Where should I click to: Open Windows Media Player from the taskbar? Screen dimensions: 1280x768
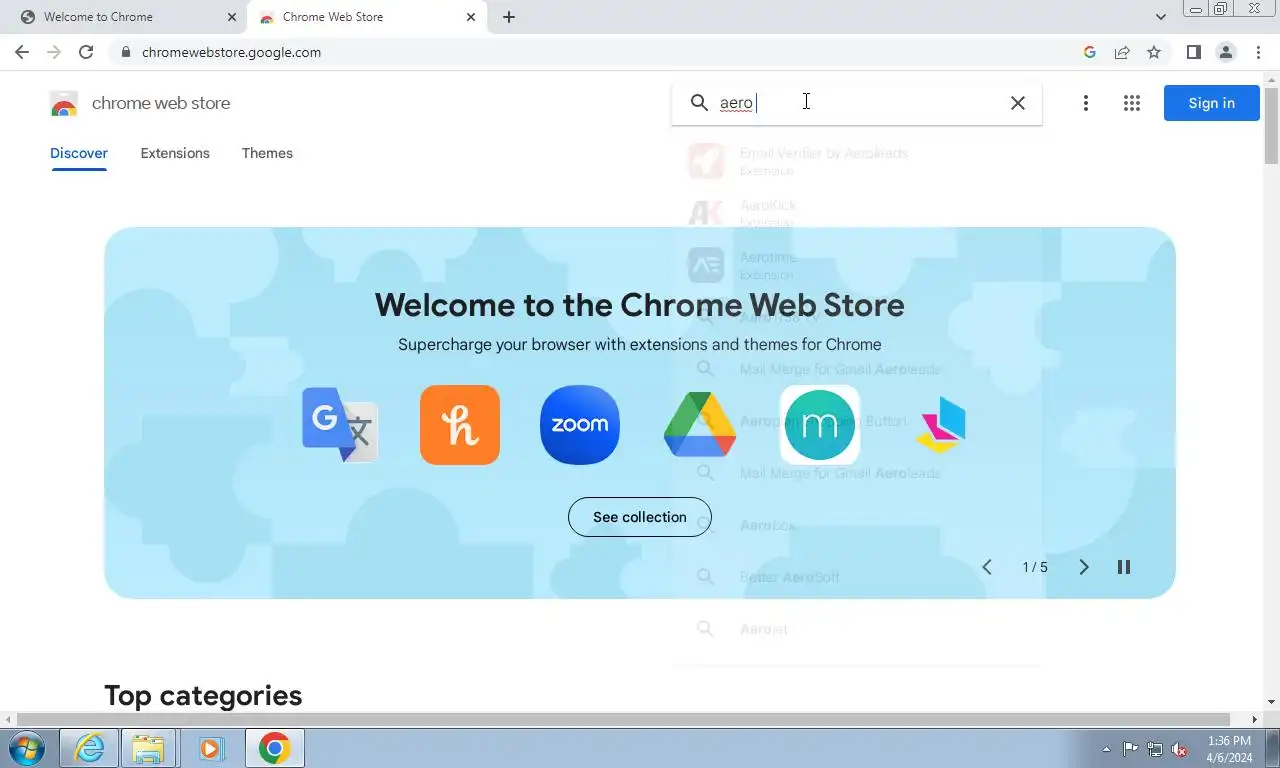(210, 748)
